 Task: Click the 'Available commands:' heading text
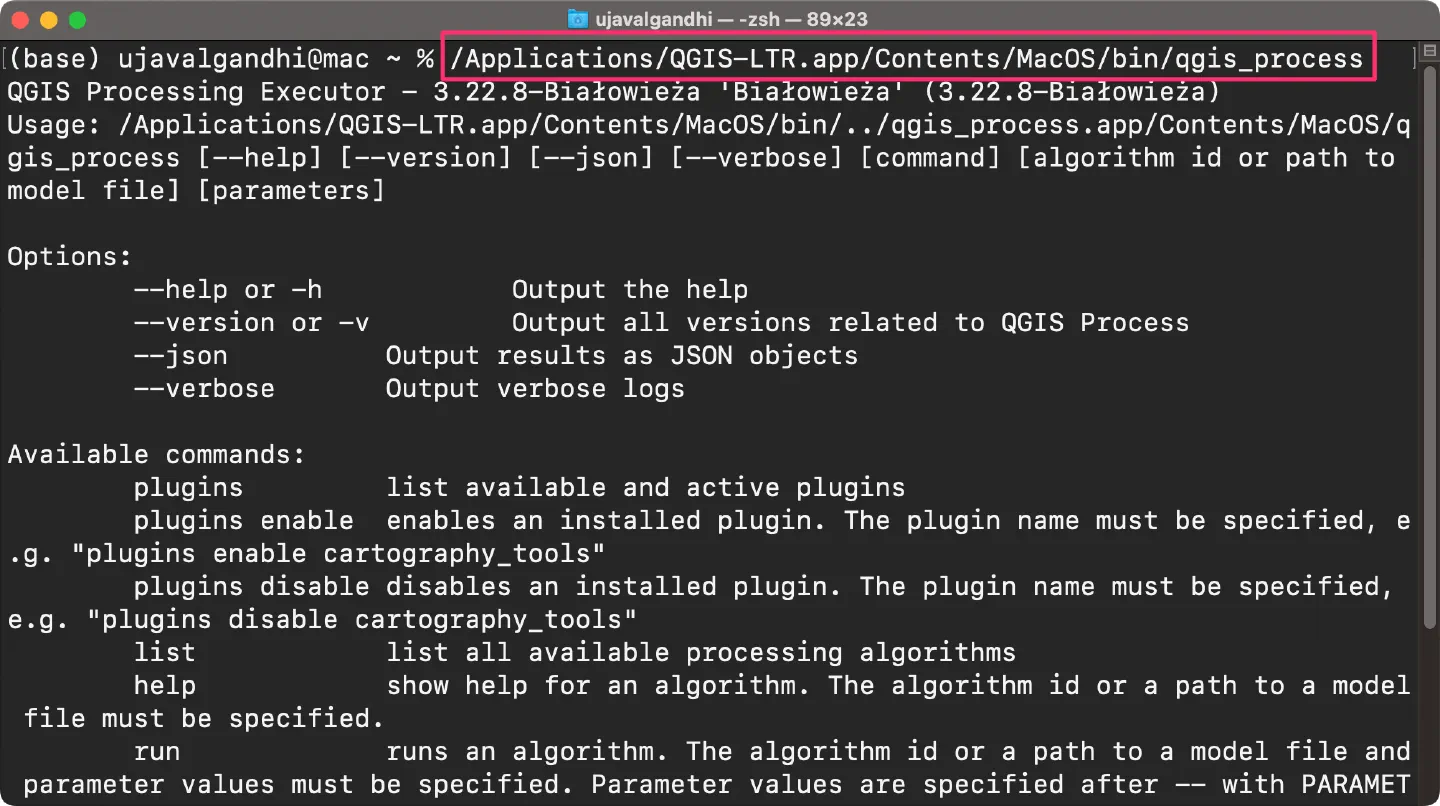click(156, 455)
